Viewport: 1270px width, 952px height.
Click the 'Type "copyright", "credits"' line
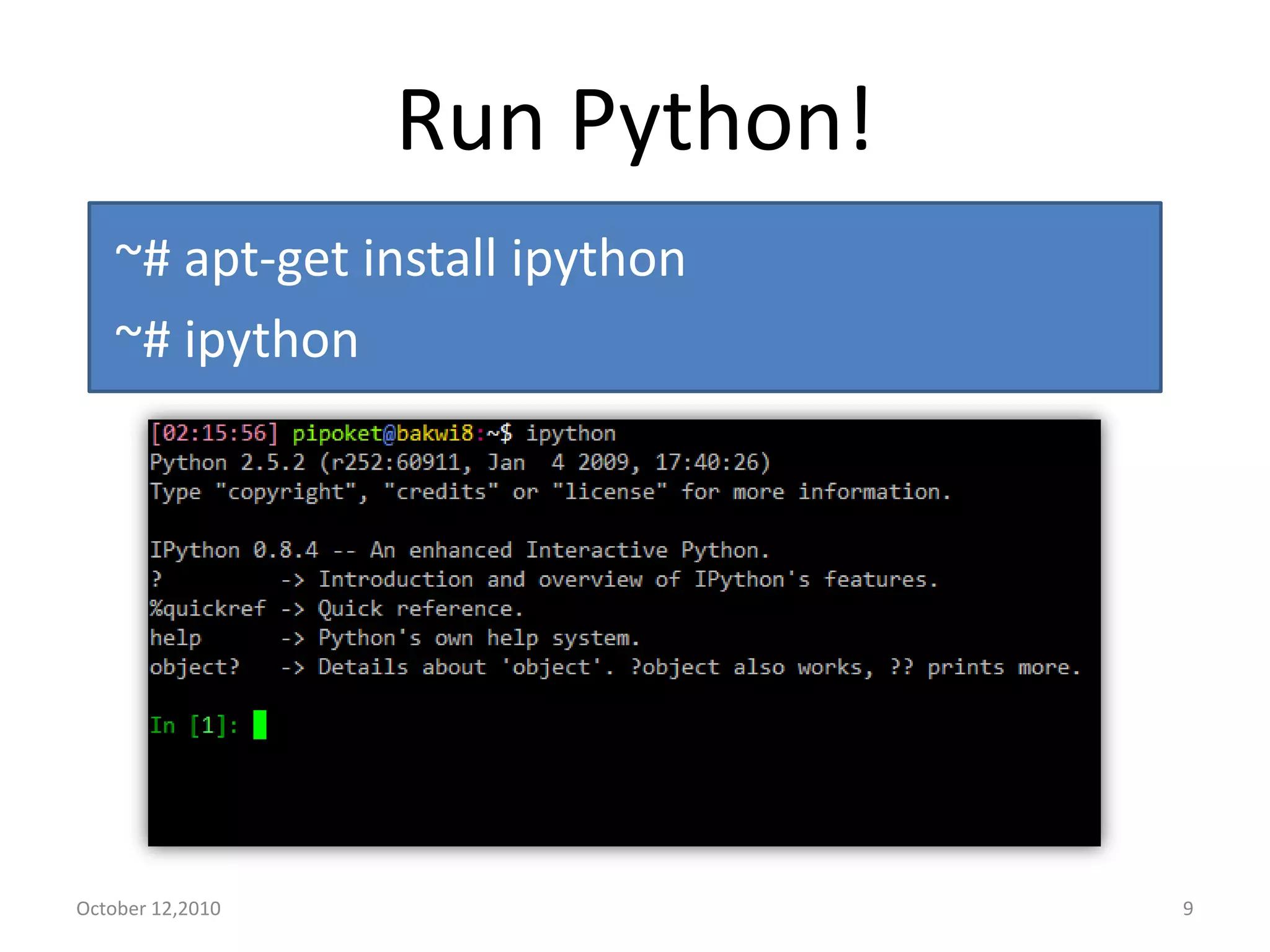click(550, 492)
